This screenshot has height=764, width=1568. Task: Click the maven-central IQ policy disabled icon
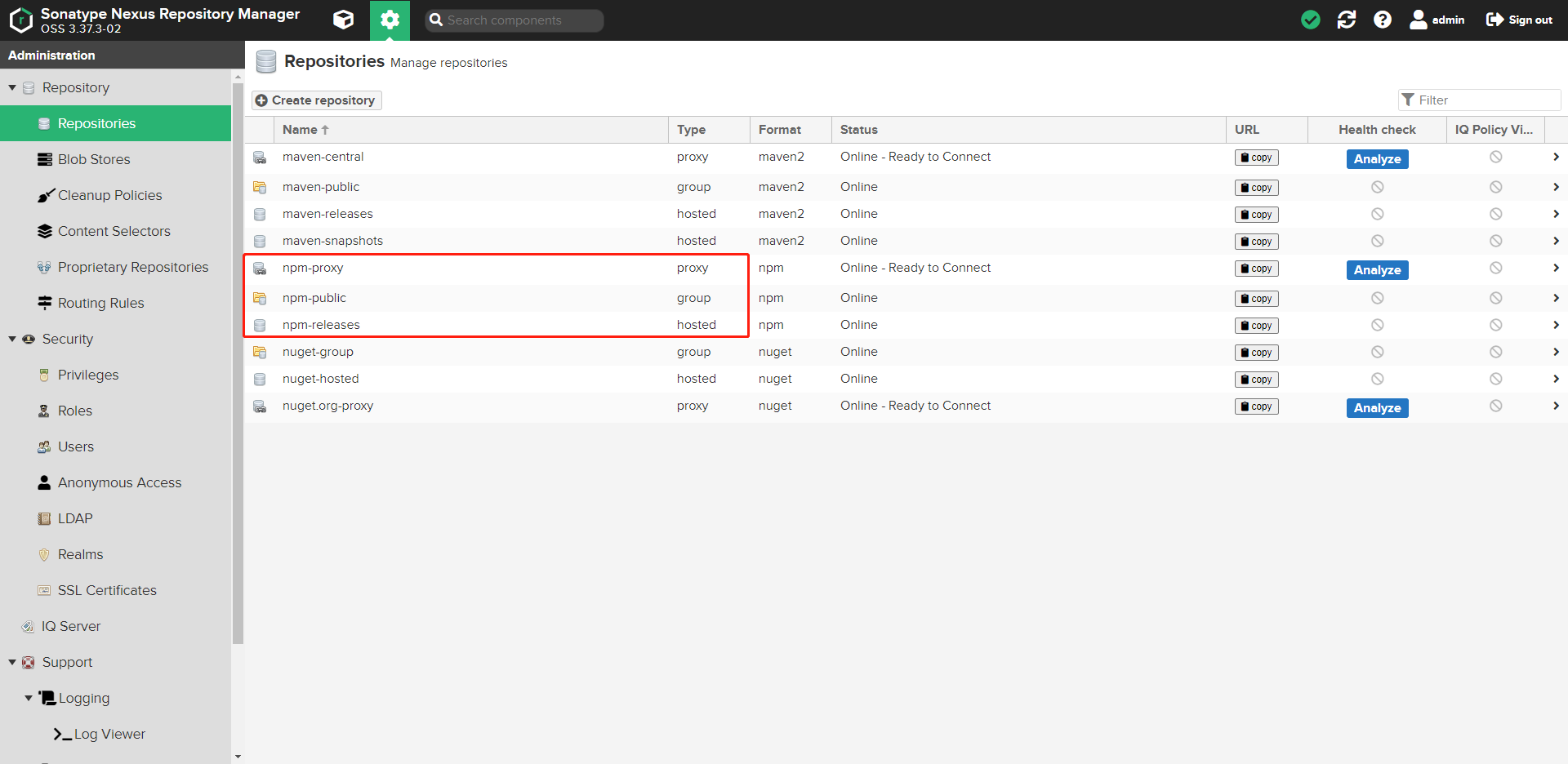tap(1495, 157)
